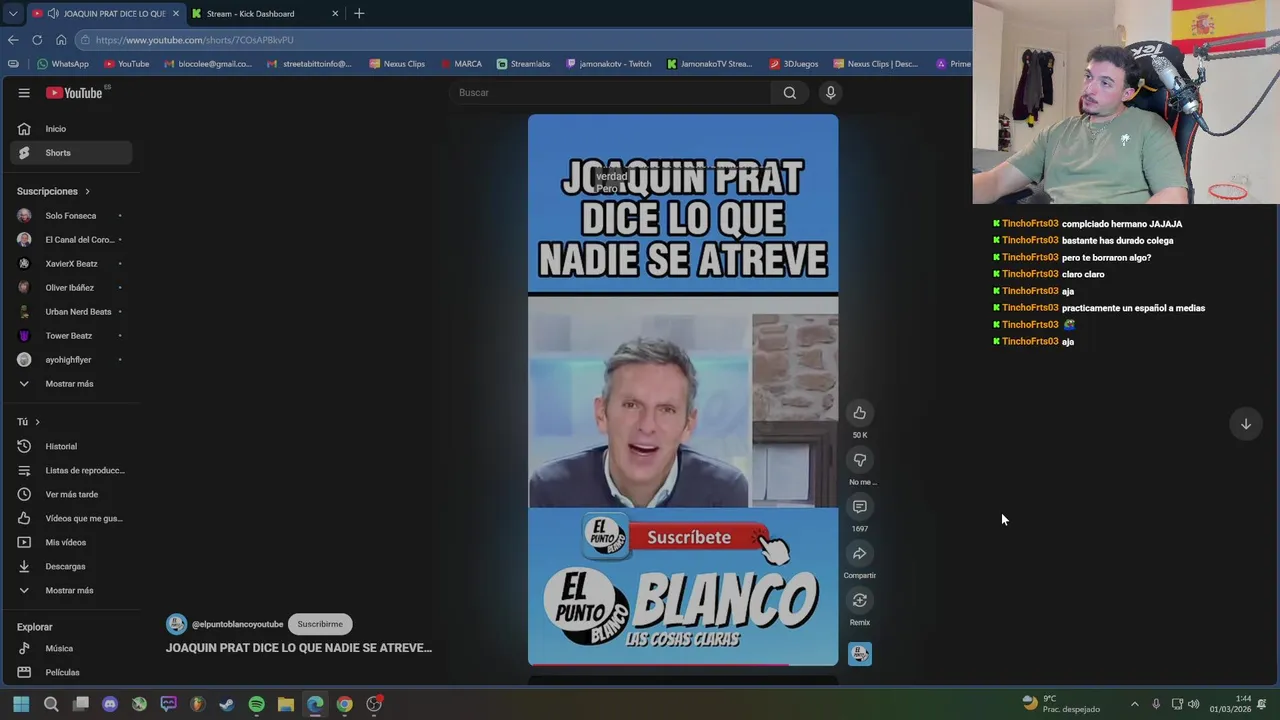Select the JOAQUIN PRAT DICE LO QUE tab

pos(105,14)
